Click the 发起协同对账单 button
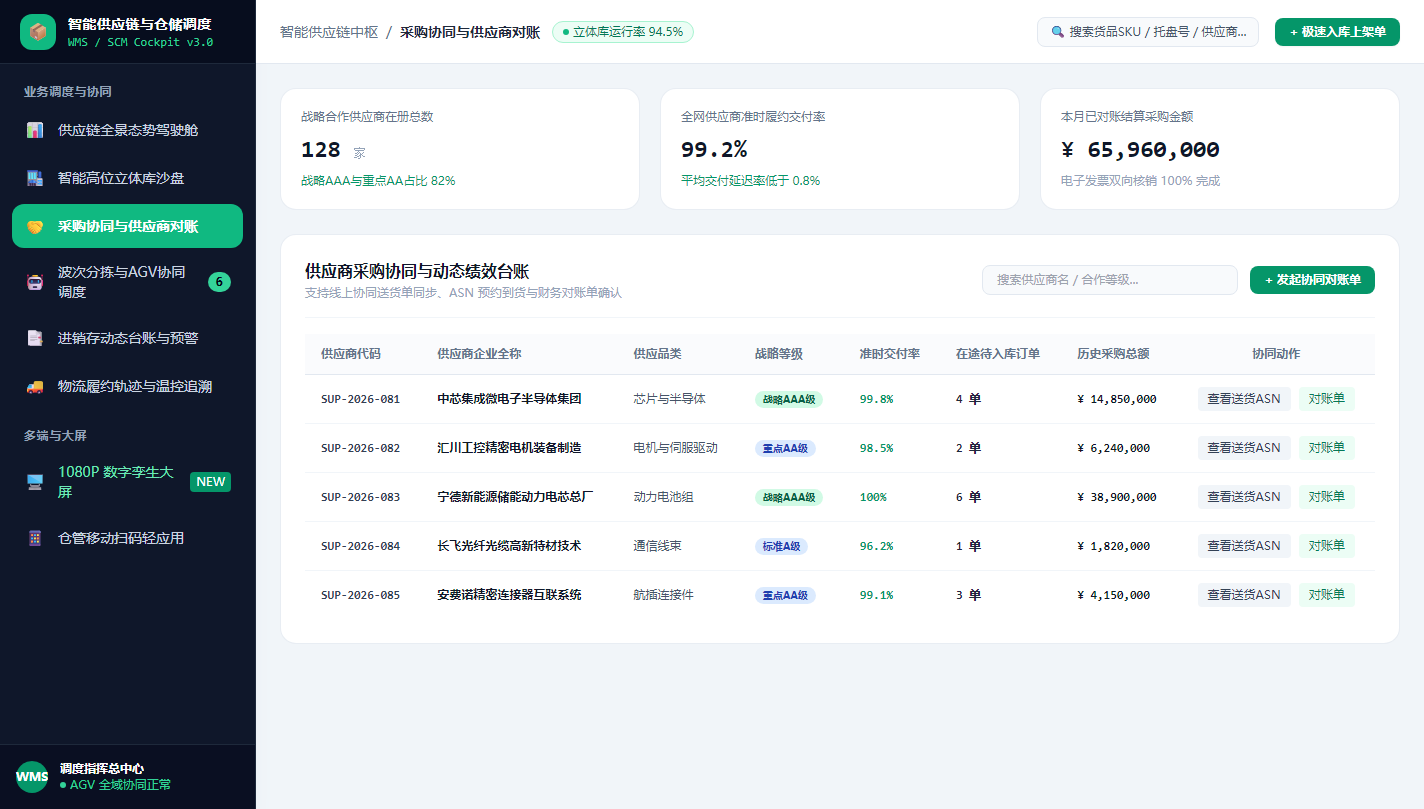This screenshot has height=809, width=1424. [x=1312, y=280]
